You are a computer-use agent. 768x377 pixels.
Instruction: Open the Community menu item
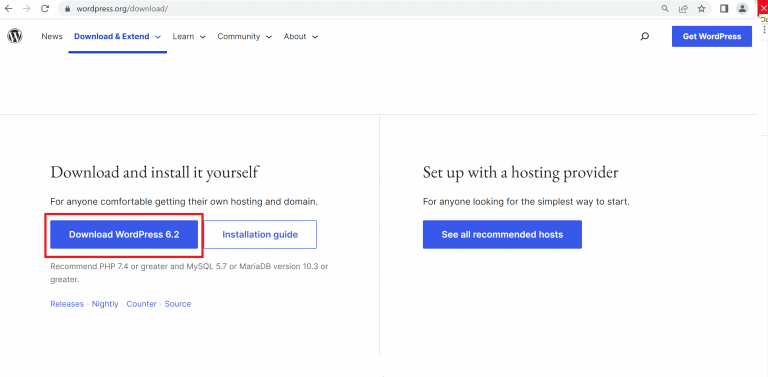[239, 36]
